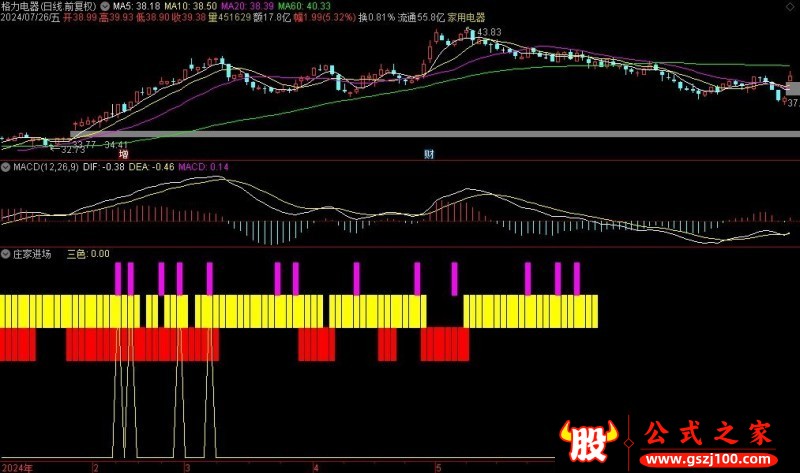
Task: Click month 3 on time axis
Action: 187,468
